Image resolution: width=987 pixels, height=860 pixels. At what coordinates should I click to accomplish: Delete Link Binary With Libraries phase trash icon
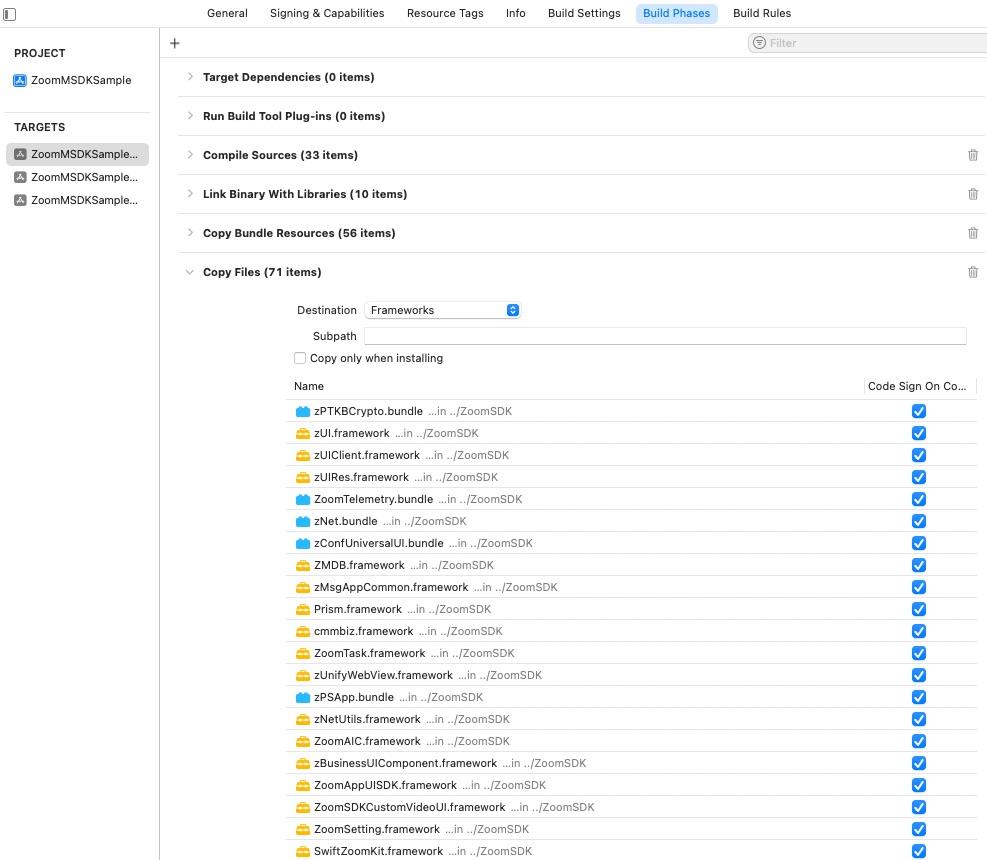(x=973, y=194)
